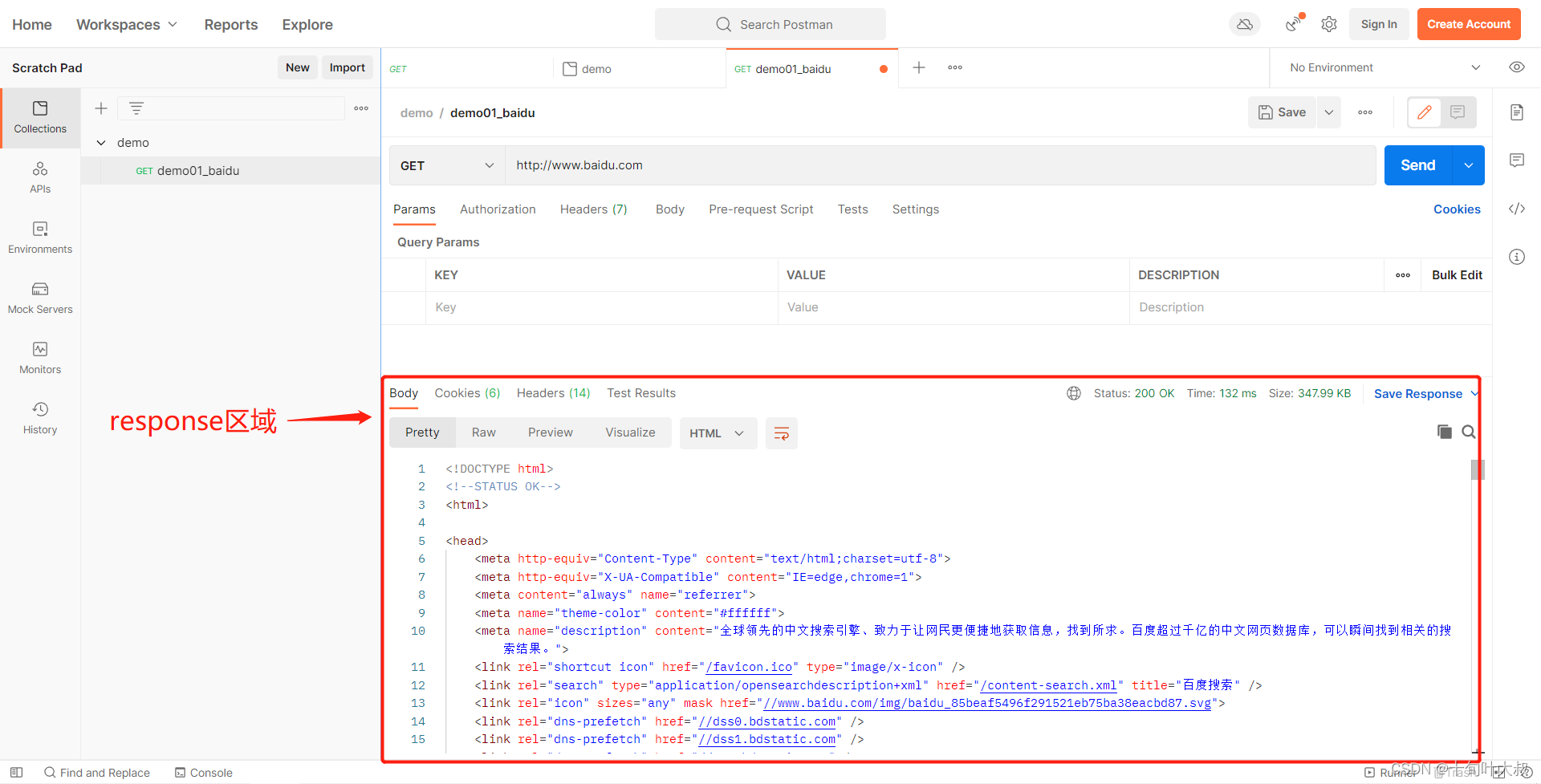Open the Test Results tab
This screenshot has height=784, width=1541.
[x=641, y=393]
